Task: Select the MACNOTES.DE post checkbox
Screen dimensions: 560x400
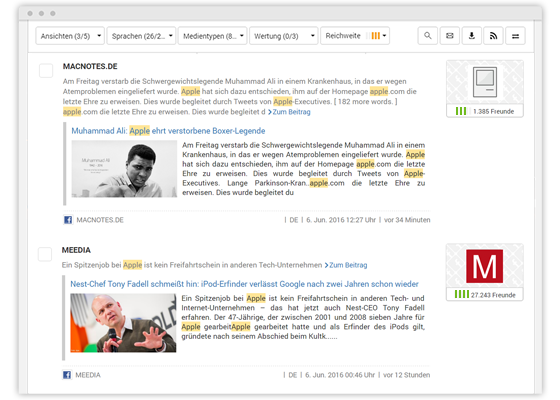Action: (46, 70)
